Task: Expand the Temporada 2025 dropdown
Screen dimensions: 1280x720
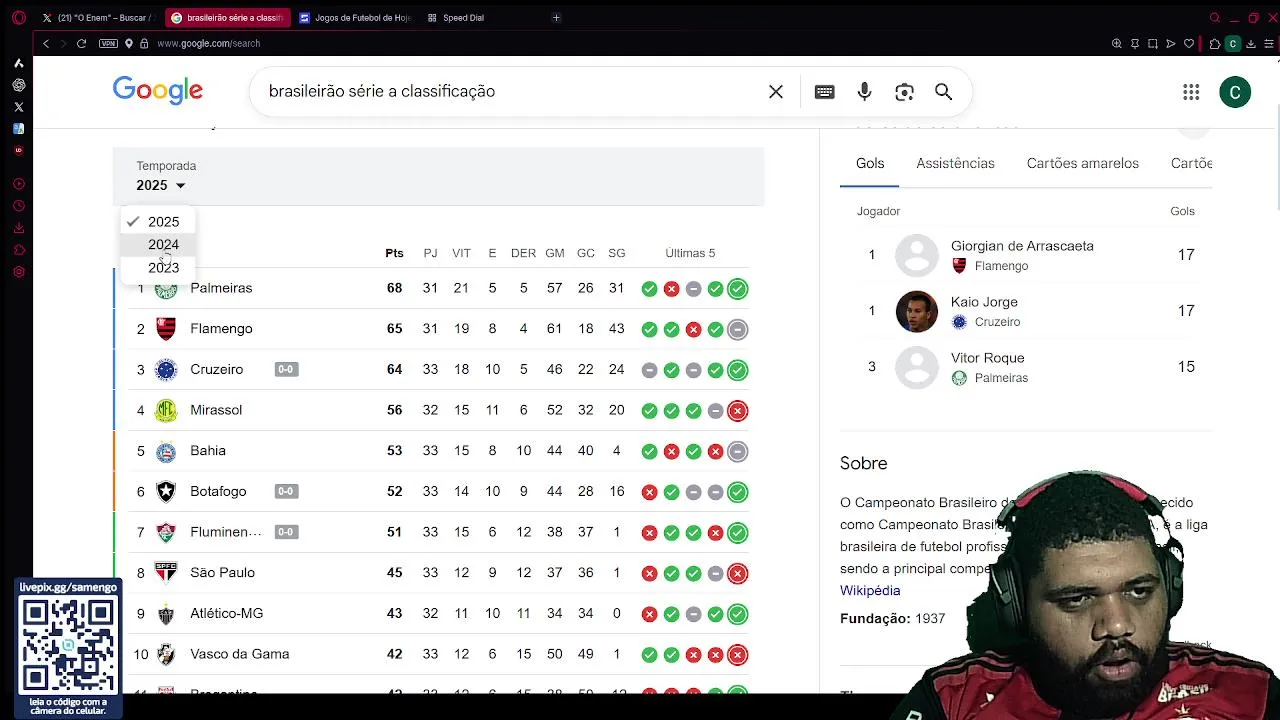Action: (x=161, y=185)
